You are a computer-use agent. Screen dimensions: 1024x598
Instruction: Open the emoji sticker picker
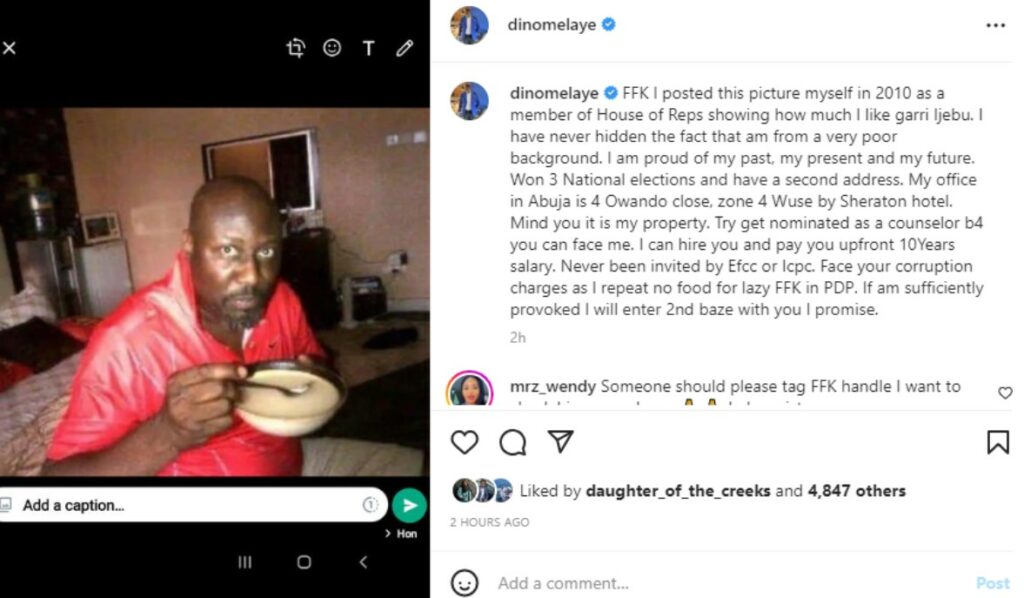[x=332, y=48]
